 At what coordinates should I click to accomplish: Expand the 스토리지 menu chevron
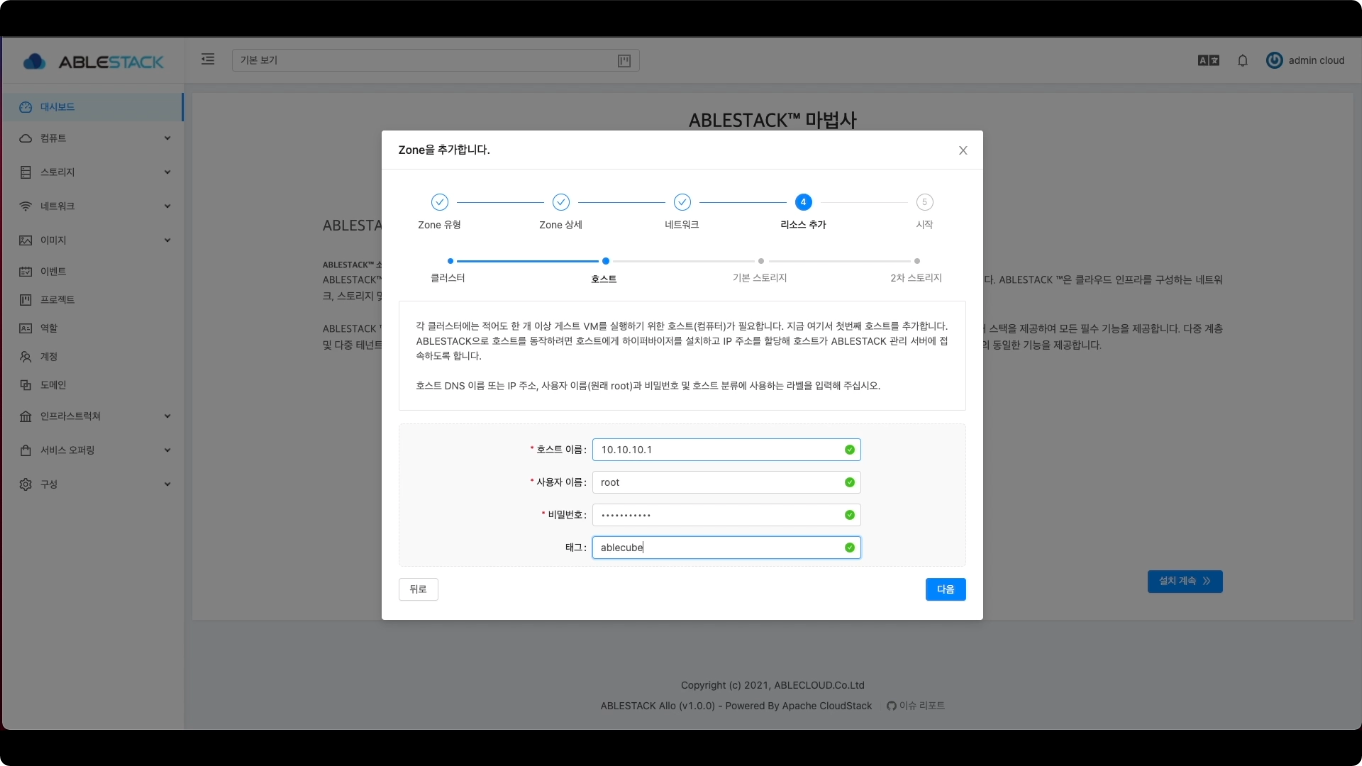167,172
